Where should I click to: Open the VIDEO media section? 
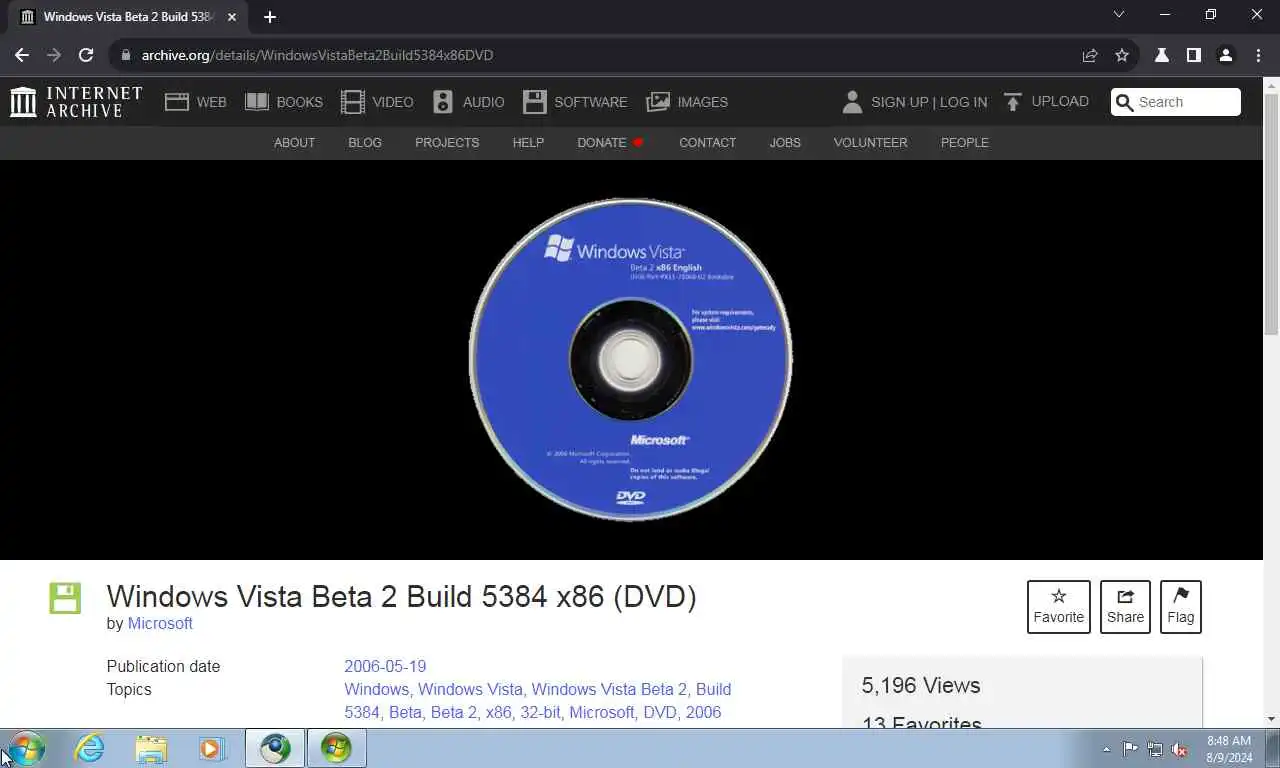point(377,102)
